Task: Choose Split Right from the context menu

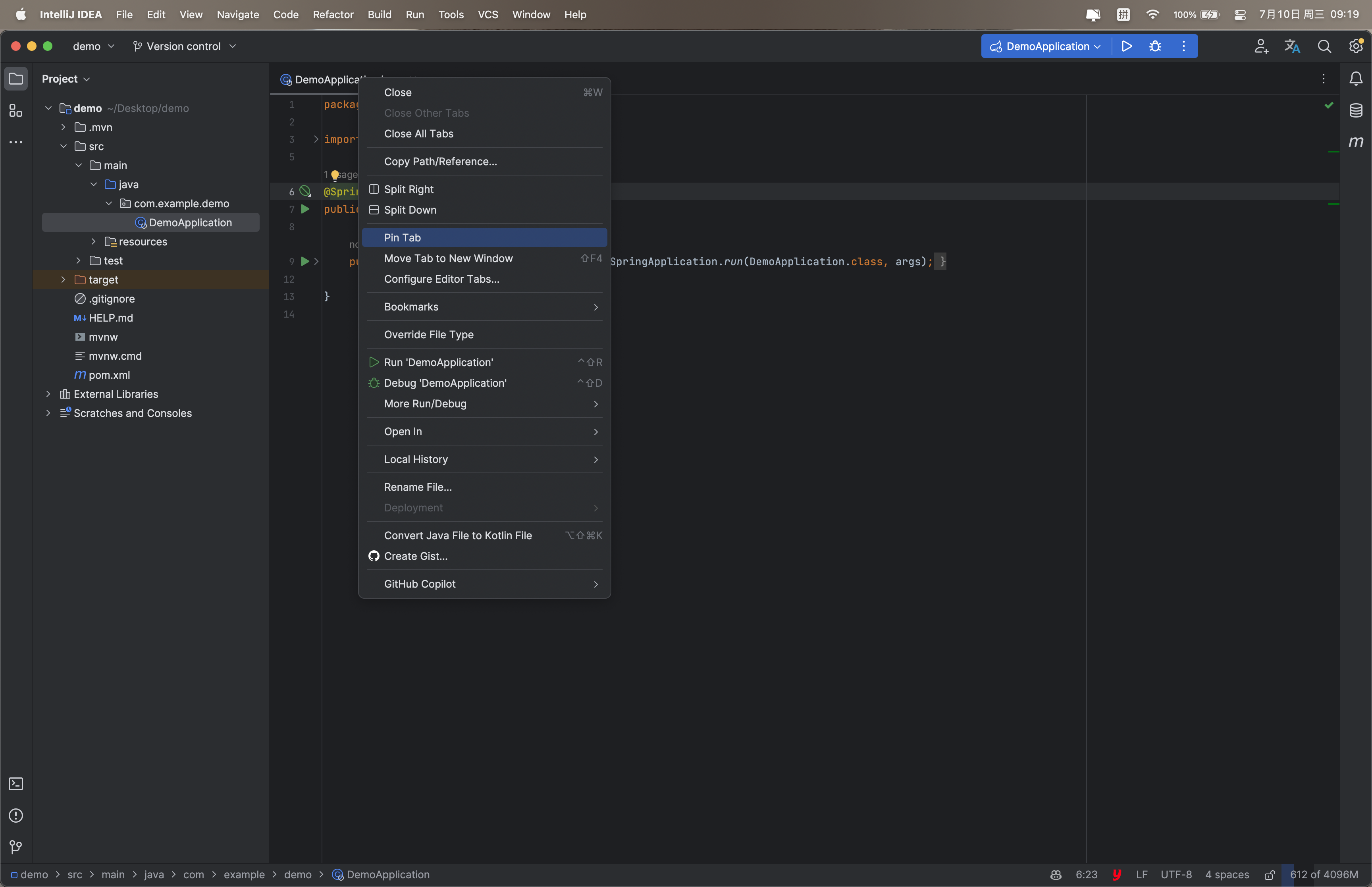Action: coord(409,189)
